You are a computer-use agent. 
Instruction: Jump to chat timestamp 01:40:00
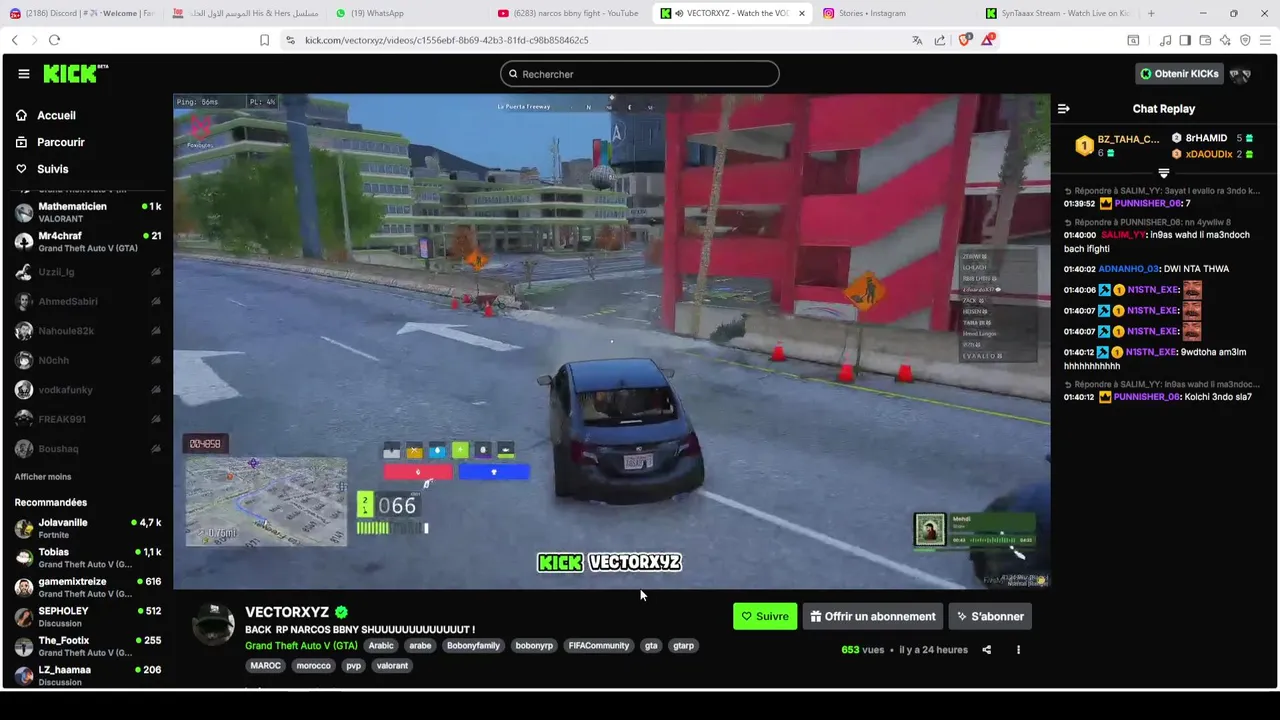1080,235
